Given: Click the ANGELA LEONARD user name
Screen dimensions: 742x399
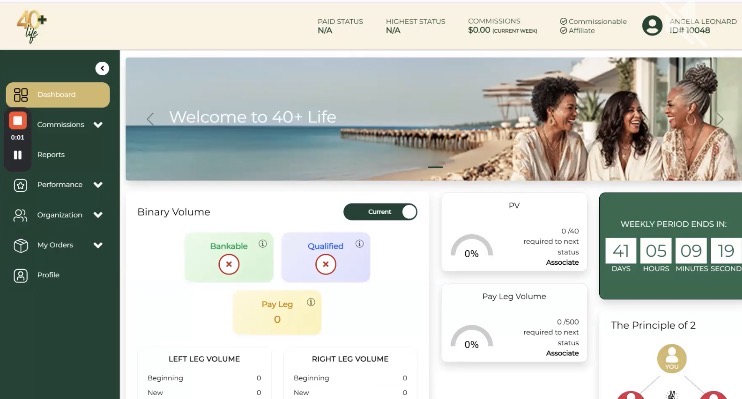Looking at the screenshot, I should click(x=703, y=21).
